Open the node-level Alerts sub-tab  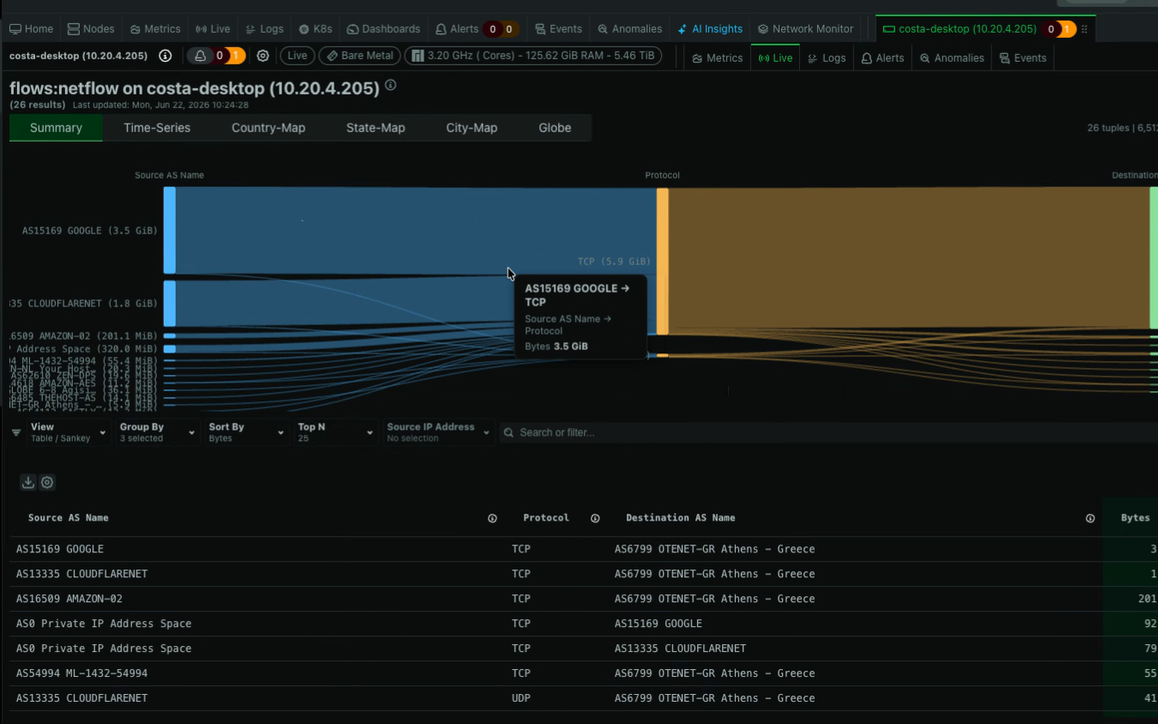[883, 58]
